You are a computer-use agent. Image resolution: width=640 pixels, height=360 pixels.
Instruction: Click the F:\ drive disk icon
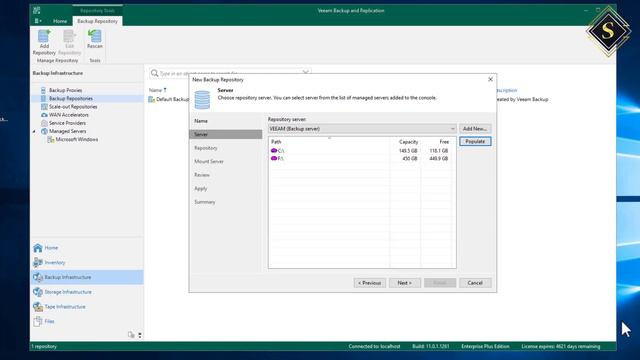[274, 158]
